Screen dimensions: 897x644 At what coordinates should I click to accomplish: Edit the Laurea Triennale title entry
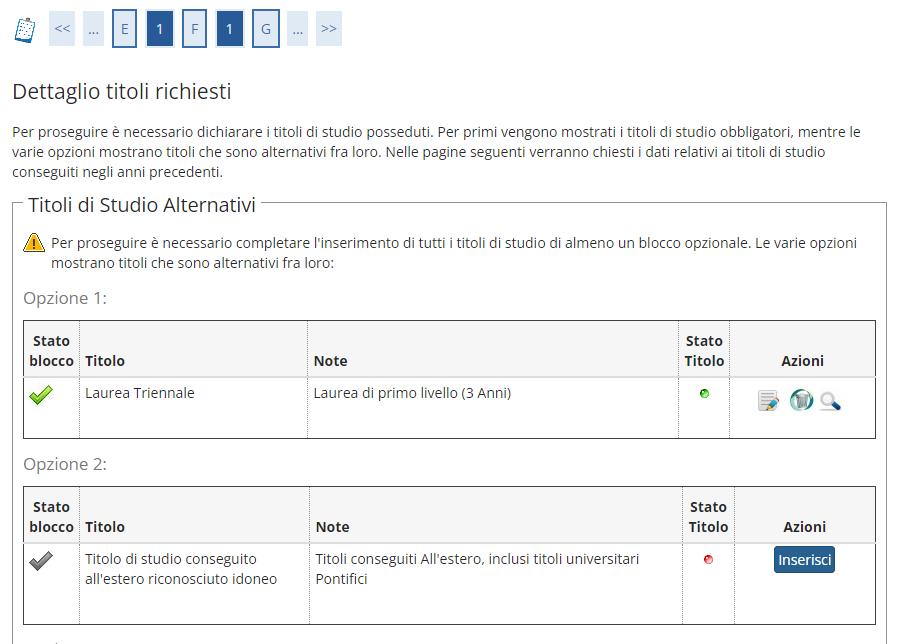click(768, 400)
